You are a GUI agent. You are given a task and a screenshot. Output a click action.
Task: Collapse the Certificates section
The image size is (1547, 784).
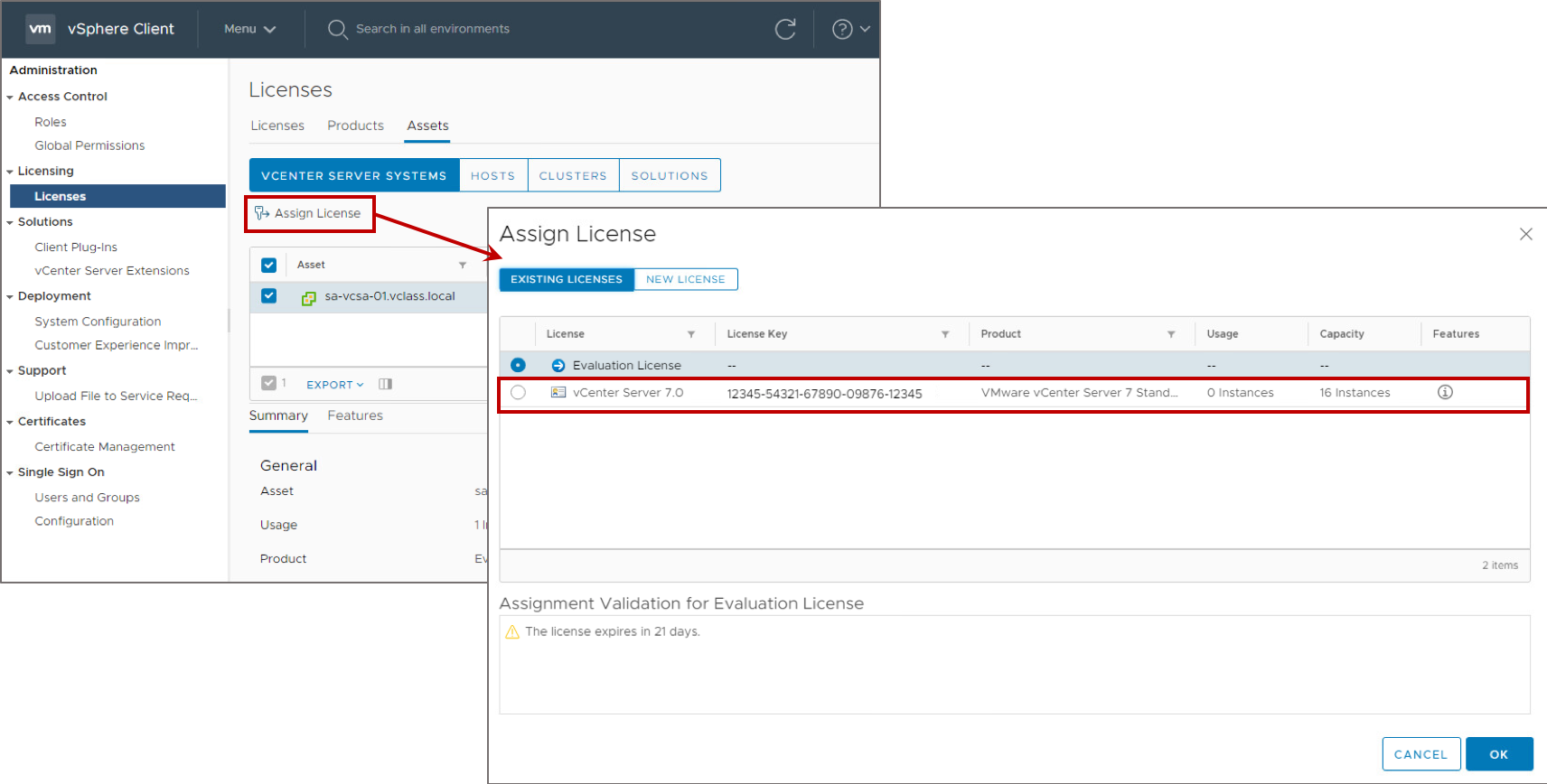click(10, 422)
